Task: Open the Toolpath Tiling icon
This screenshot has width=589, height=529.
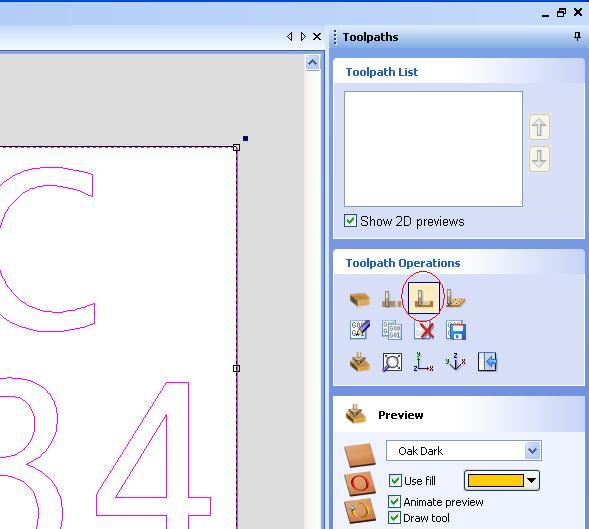Action: click(x=392, y=362)
